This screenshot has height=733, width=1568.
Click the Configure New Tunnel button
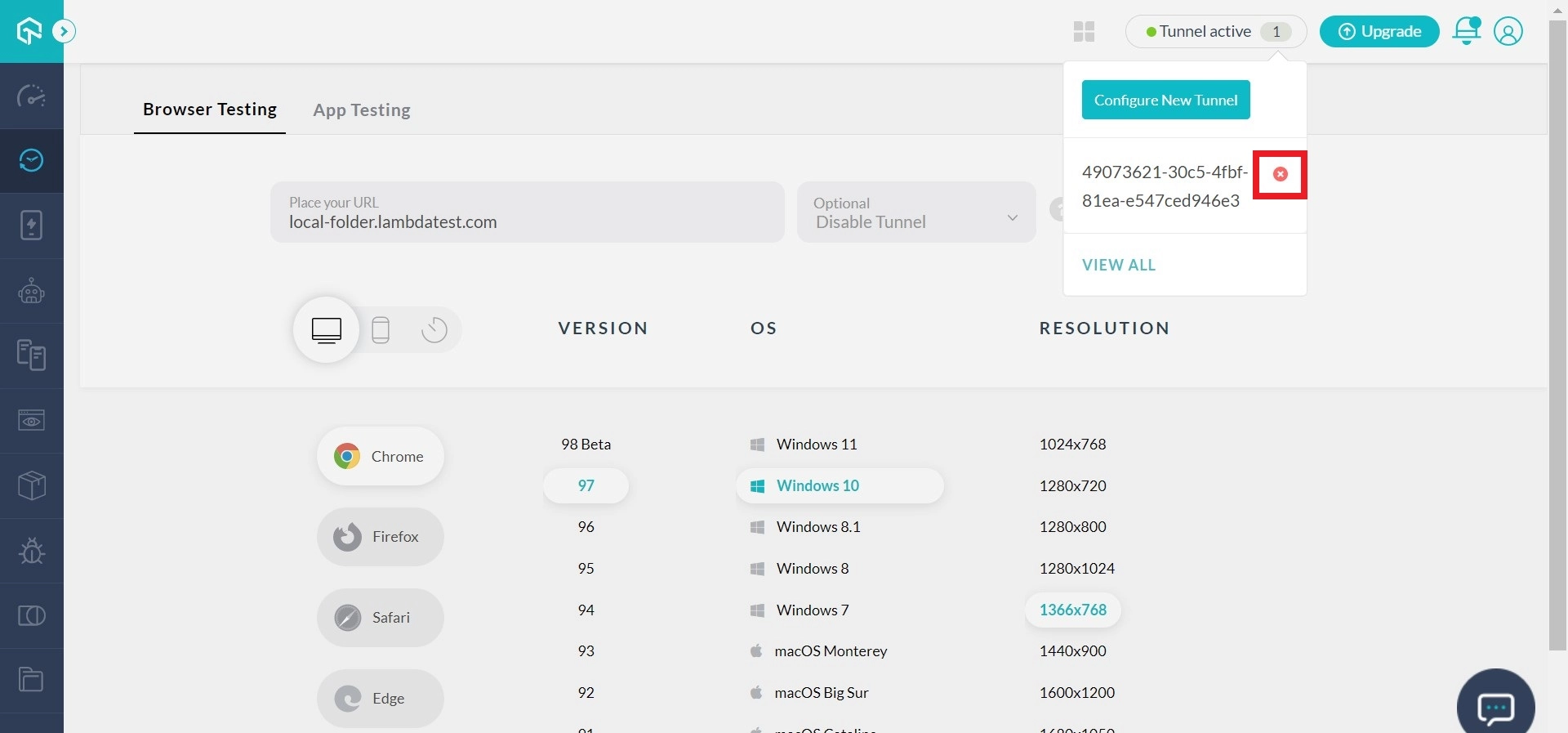coord(1165,100)
